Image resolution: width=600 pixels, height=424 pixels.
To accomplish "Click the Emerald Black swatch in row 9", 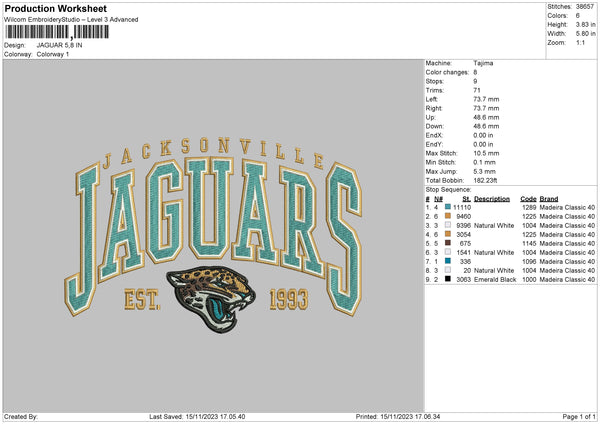I will click(448, 279).
